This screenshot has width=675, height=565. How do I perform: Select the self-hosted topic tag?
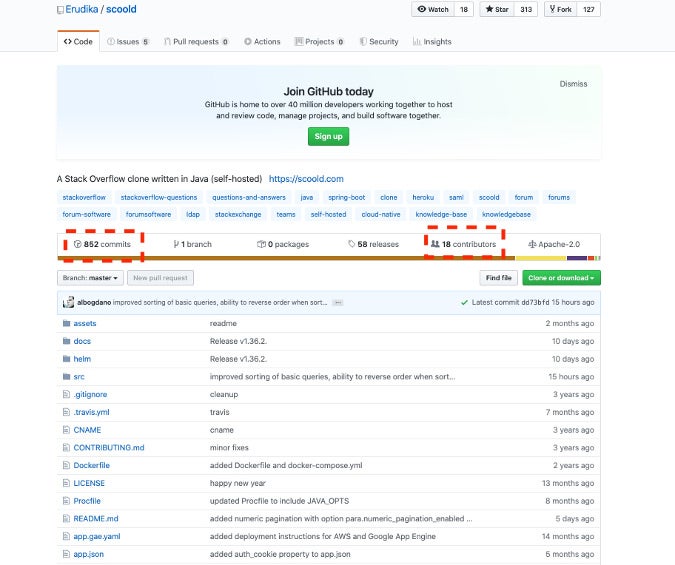coord(328,214)
